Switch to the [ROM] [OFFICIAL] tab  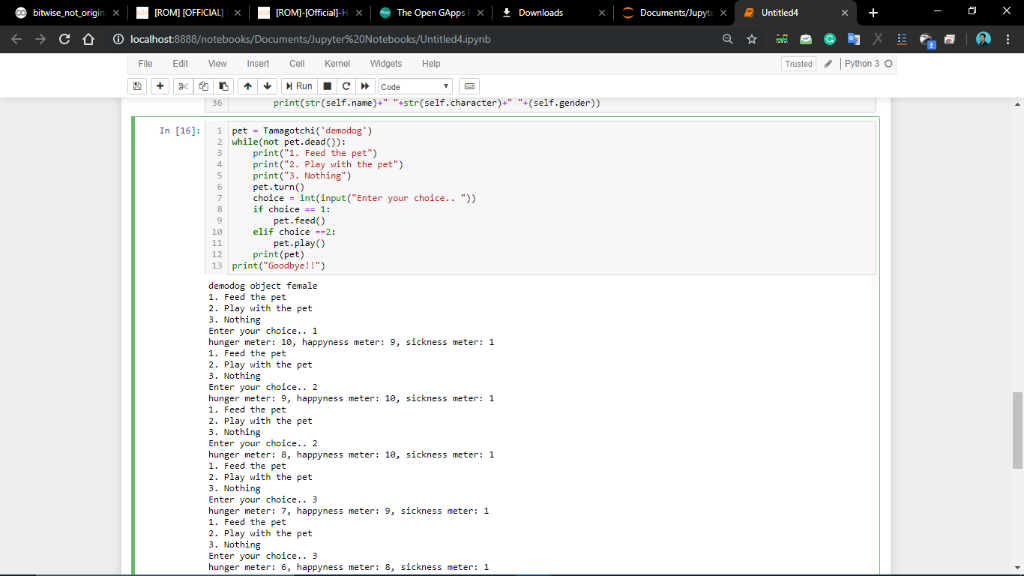pyautogui.click(x=188, y=12)
